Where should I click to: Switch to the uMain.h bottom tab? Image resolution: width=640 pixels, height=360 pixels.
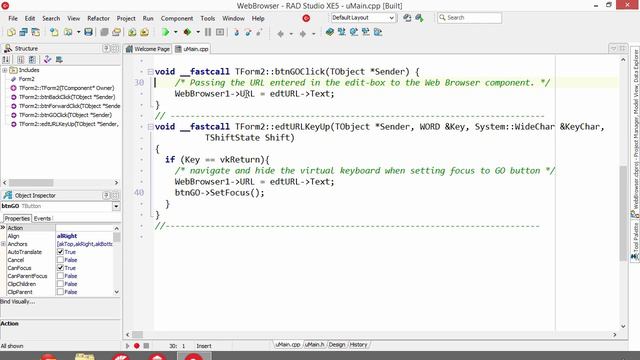(x=314, y=344)
